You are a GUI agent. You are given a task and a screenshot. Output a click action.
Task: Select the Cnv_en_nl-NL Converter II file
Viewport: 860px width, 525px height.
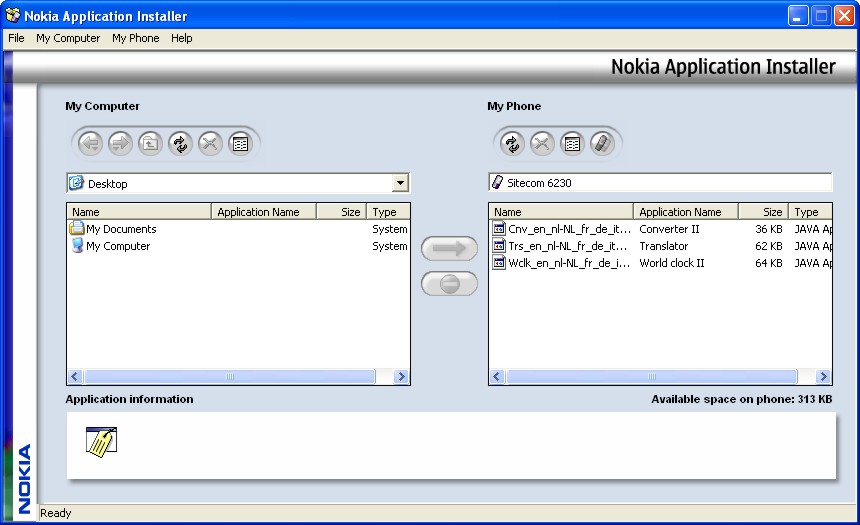coord(660,229)
